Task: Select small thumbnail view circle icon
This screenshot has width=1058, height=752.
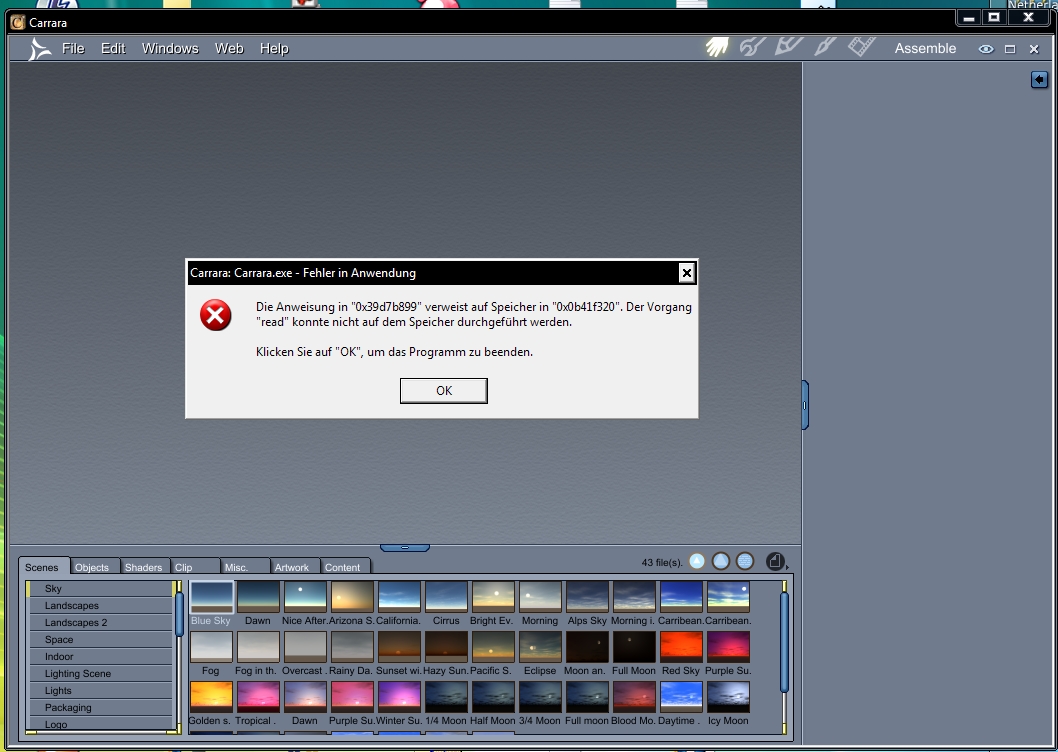Action: coord(697,561)
